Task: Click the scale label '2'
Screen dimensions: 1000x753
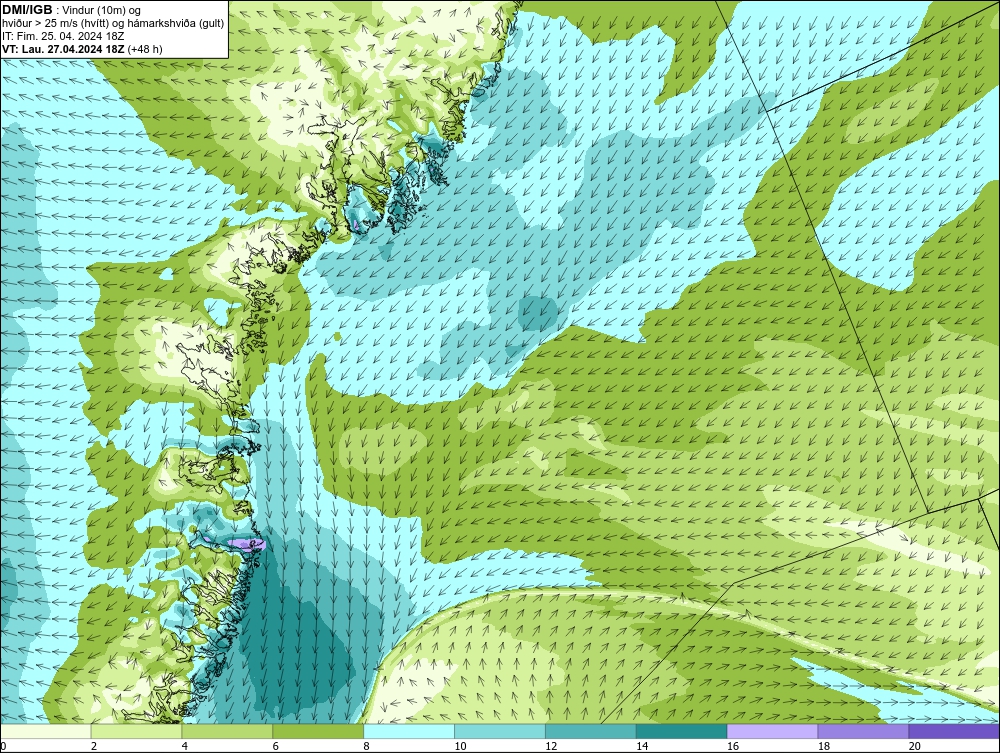Action: coord(94,746)
